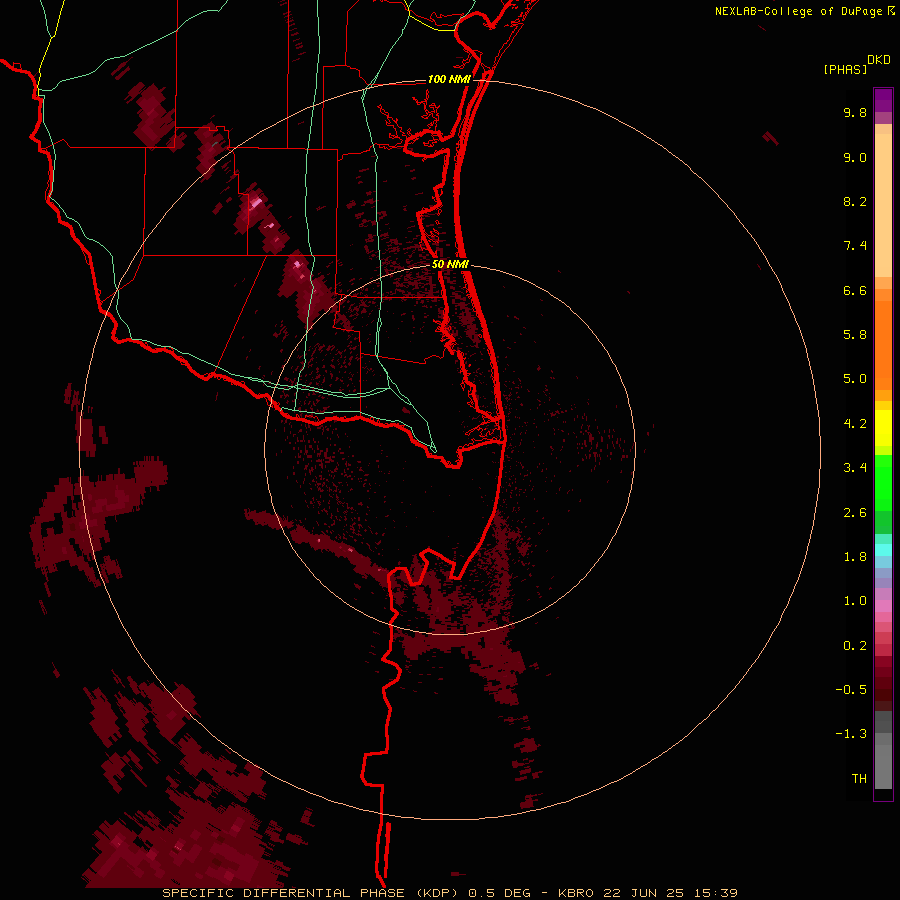The width and height of the screenshot is (900, 900).
Task: Click the DKD label above the legend
Action: [x=879, y=60]
